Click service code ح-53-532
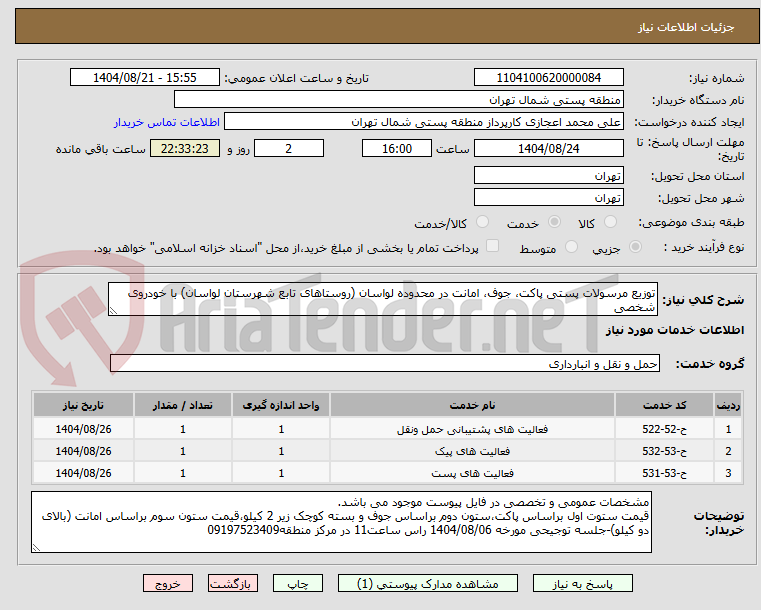Image resolution: width=761 pixels, height=610 pixels. pyautogui.click(x=664, y=451)
